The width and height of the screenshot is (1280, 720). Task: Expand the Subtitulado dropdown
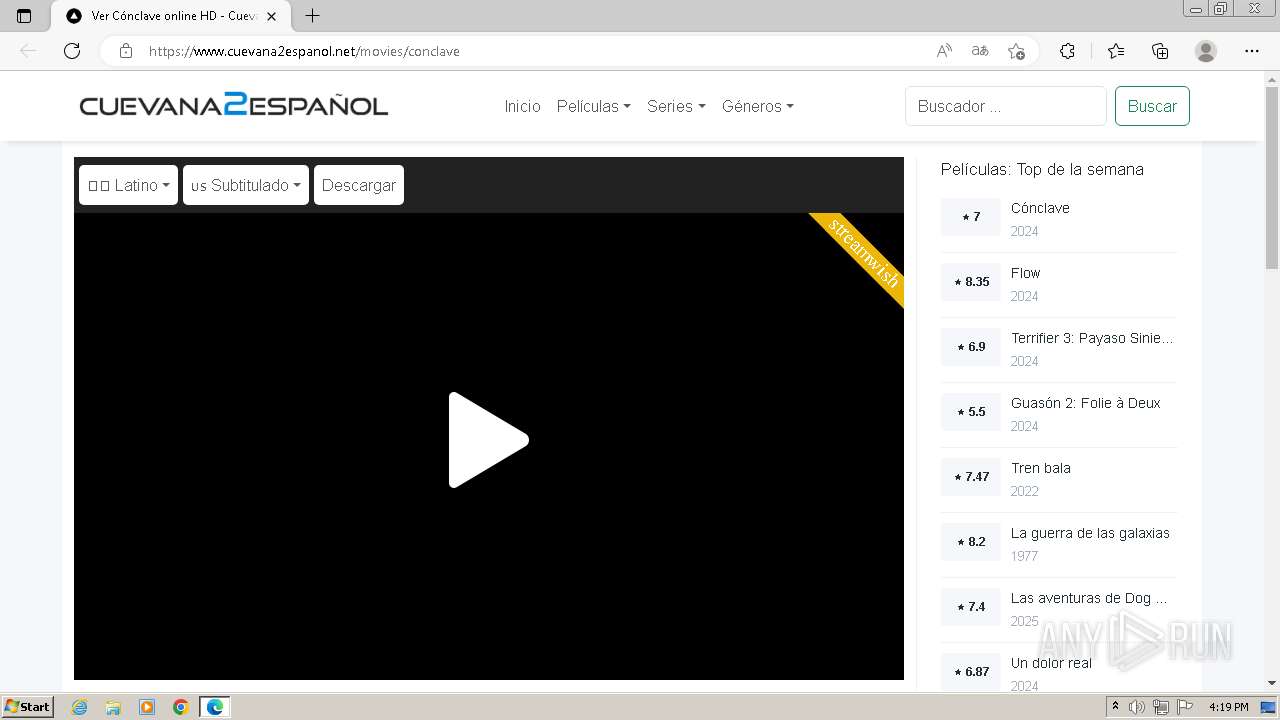(246, 185)
